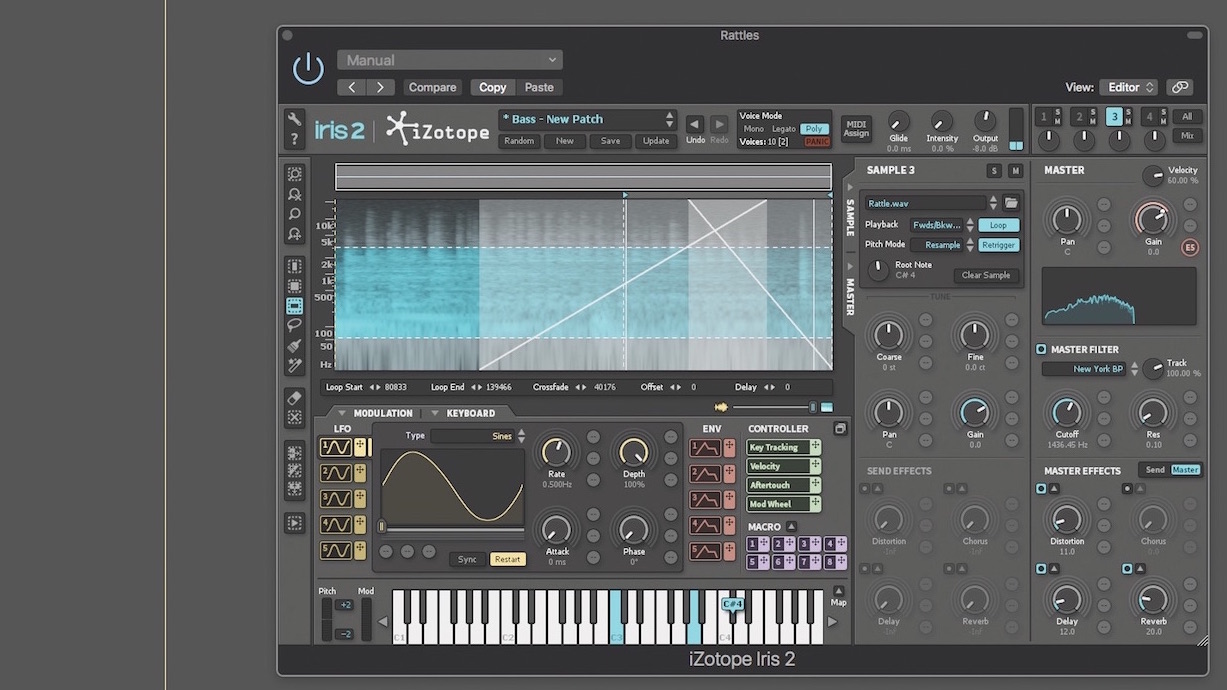The height and width of the screenshot is (690, 1227).
Task: Toggle the Retrigger button
Action: 998,245
